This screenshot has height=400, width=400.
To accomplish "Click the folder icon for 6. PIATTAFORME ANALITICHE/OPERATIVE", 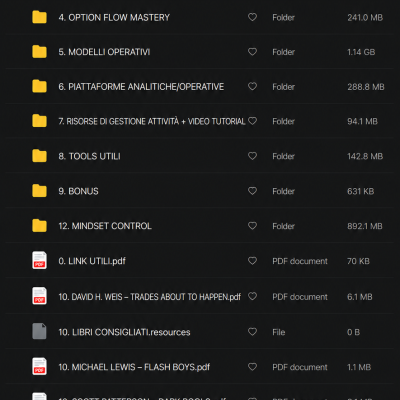I will 39,86.
